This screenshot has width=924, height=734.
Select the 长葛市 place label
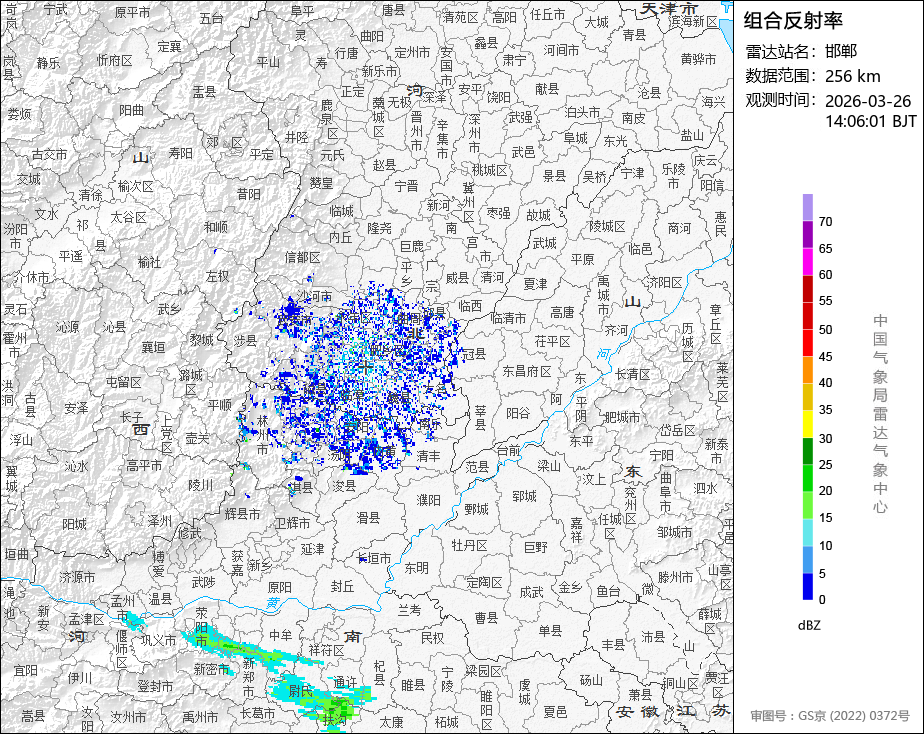(258, 713)
